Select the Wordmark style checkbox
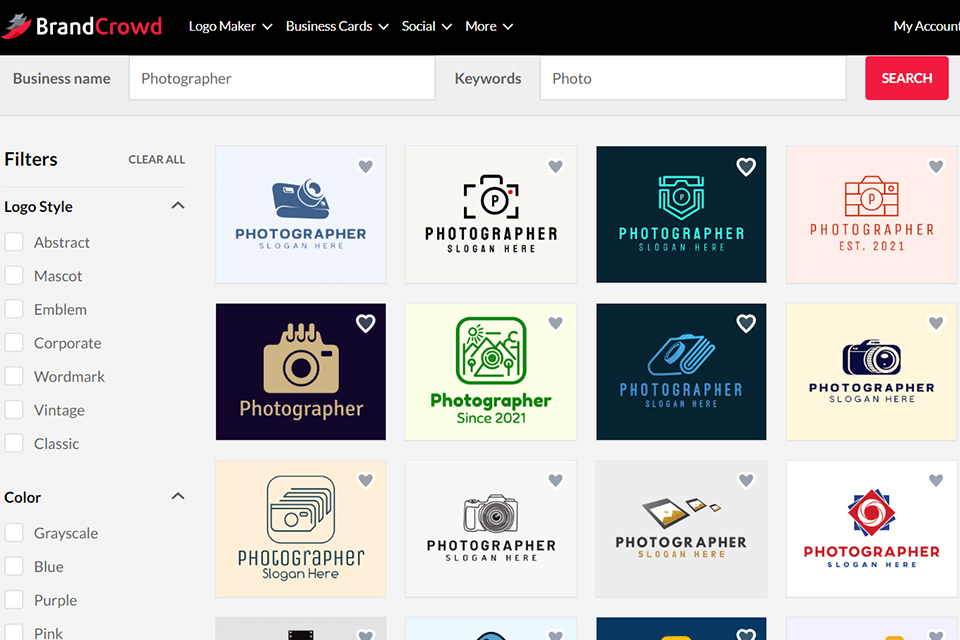 tap(14, 376)
